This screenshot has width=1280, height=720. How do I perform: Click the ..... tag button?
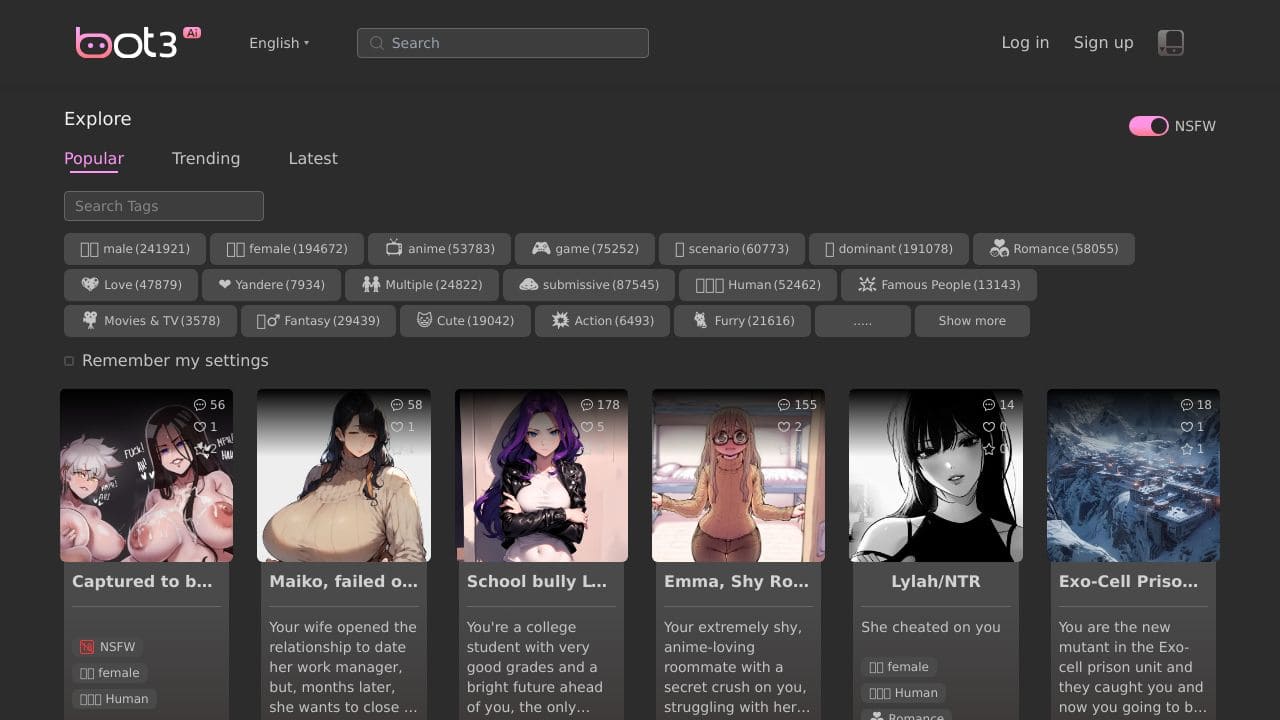point(863,321)
